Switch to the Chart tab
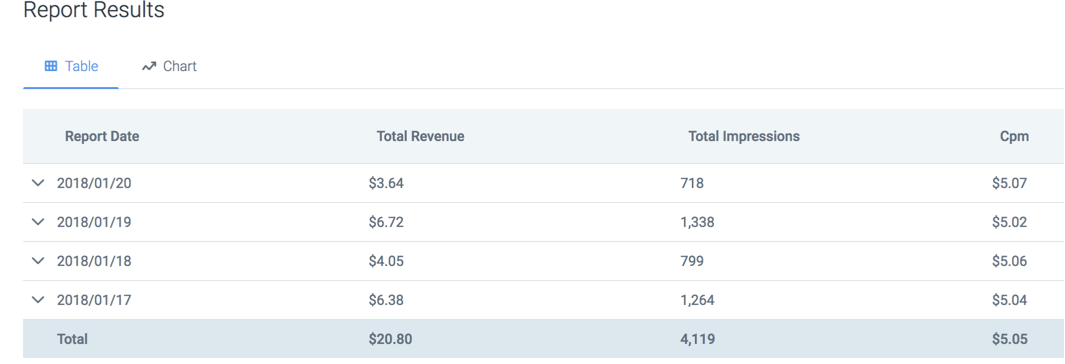This screenshot has height=364, width=1065. point(169,67)
